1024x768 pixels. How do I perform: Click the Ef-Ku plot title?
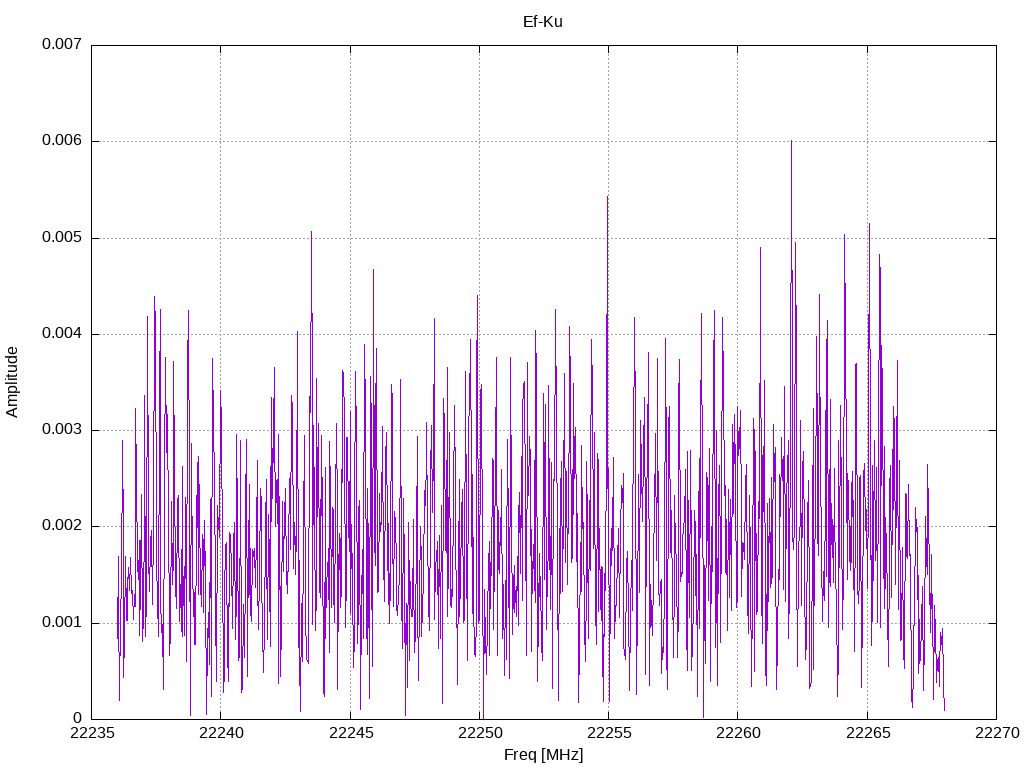(x=543, y=22)
